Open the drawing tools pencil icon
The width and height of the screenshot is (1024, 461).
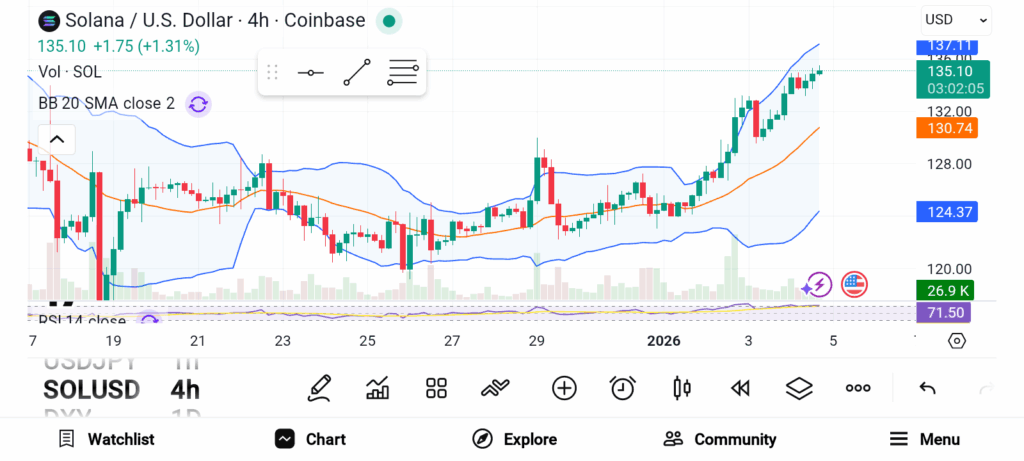click(319, 388)
